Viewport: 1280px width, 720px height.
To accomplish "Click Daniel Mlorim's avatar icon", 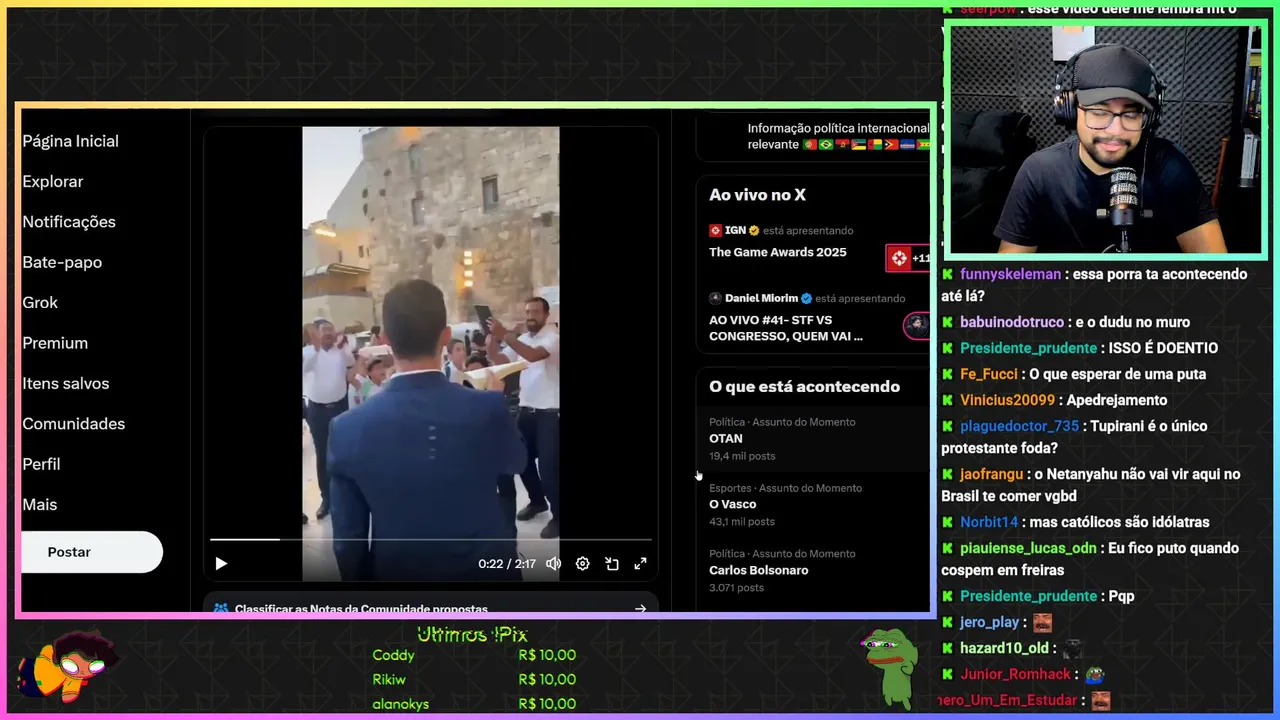I will 715,298.
